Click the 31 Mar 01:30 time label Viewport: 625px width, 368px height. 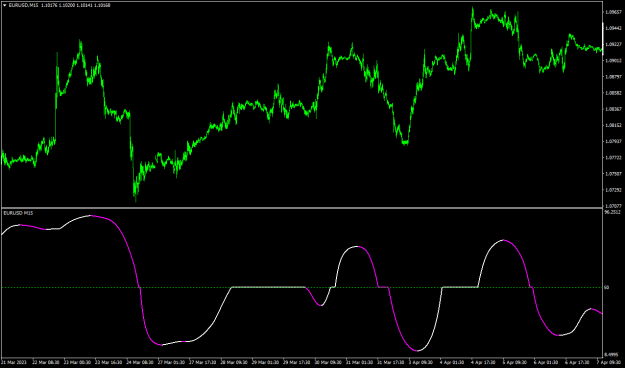(x=360, y=363)
